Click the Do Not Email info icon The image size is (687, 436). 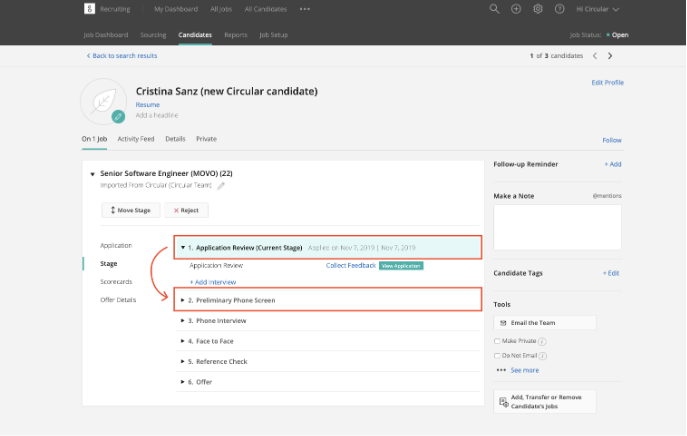pos(543,356)
